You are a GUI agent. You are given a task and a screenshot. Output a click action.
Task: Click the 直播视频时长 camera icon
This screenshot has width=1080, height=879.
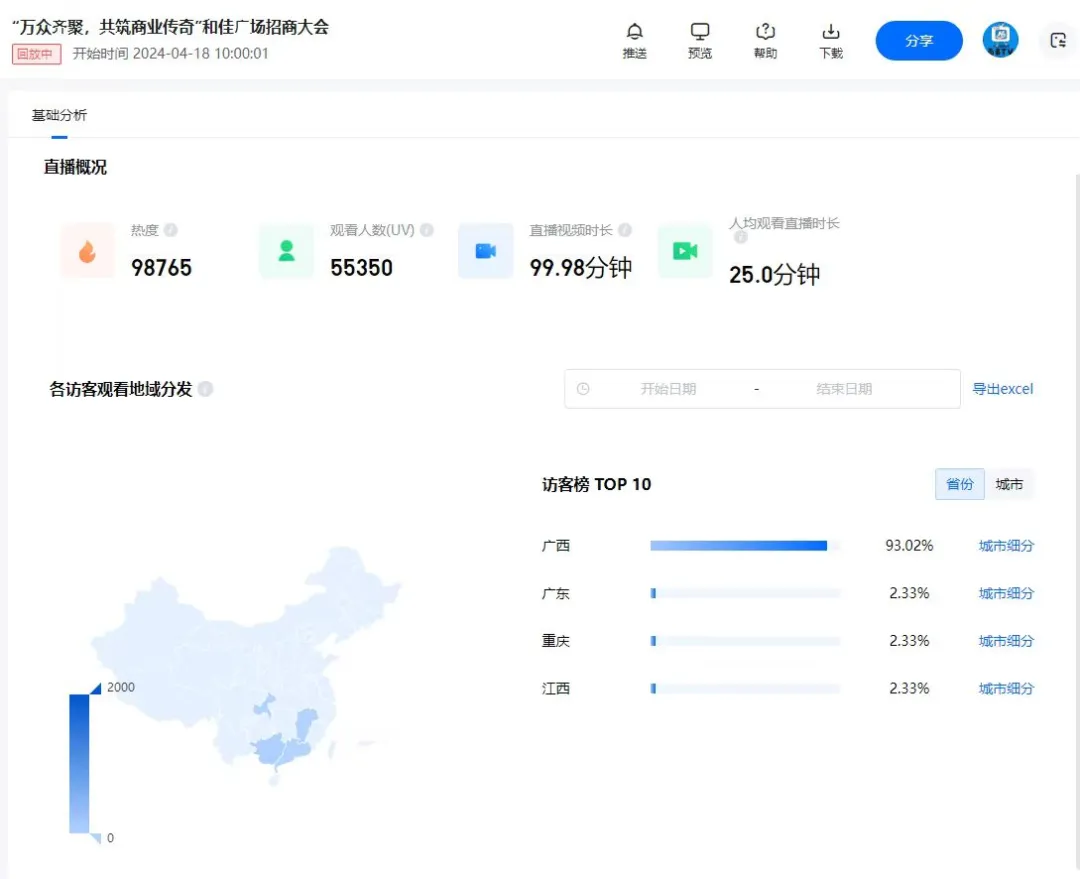click(485, 251)
